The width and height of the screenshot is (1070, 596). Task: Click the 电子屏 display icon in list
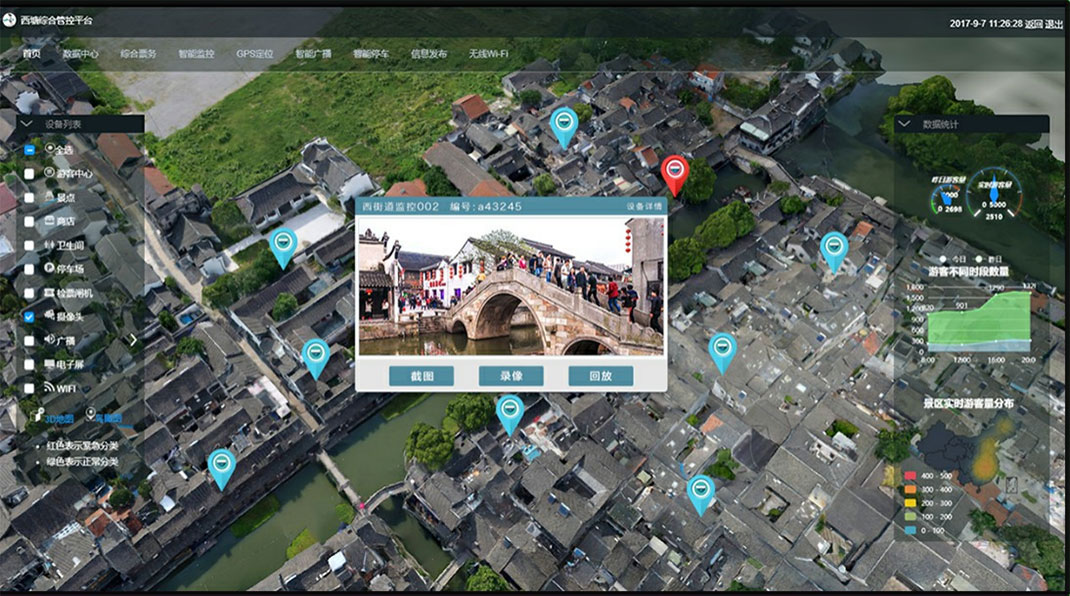click(x=49, y=364)
